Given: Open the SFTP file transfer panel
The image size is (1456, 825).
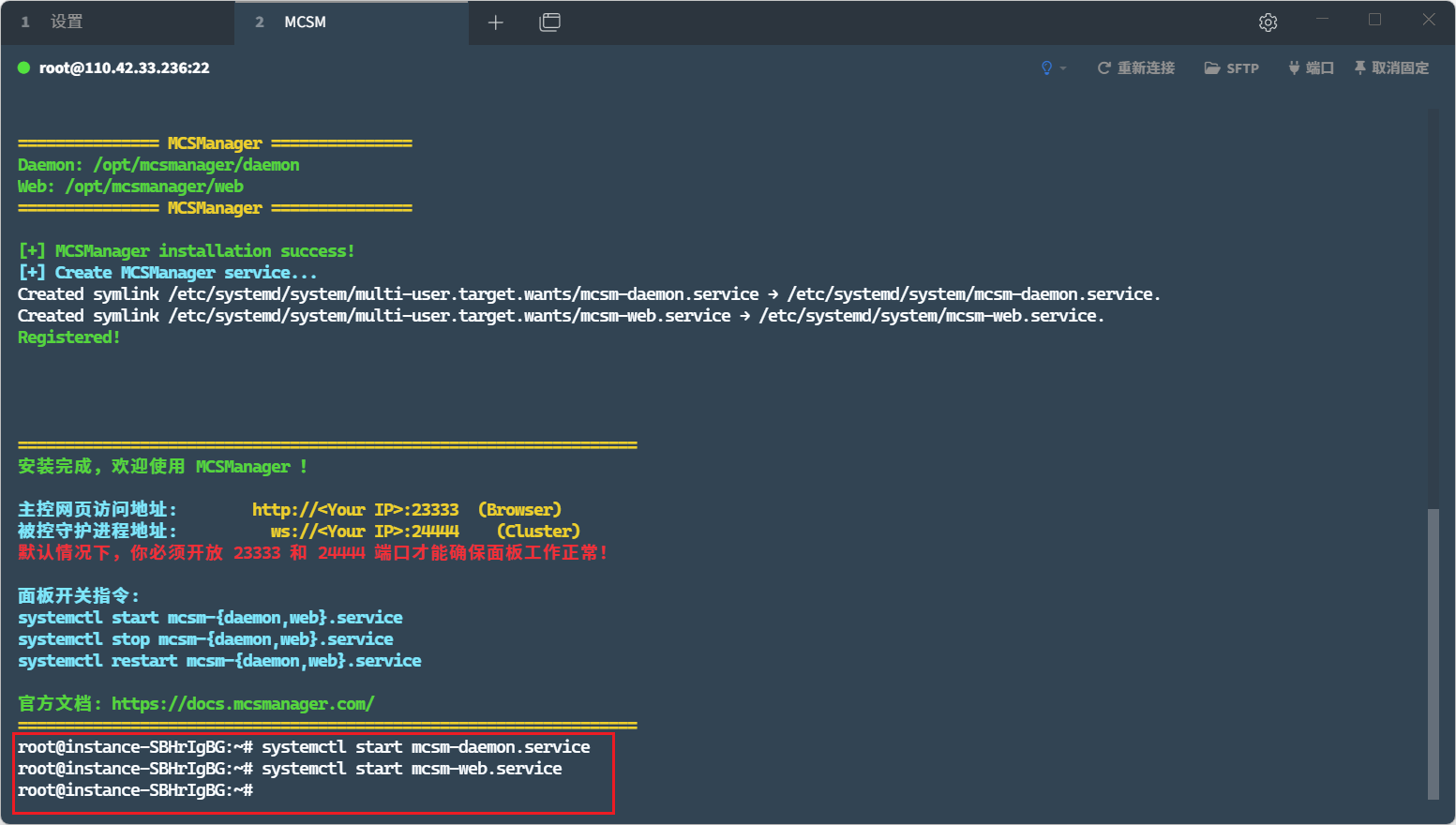Looking at the screenshot, I should (1232, 67).
